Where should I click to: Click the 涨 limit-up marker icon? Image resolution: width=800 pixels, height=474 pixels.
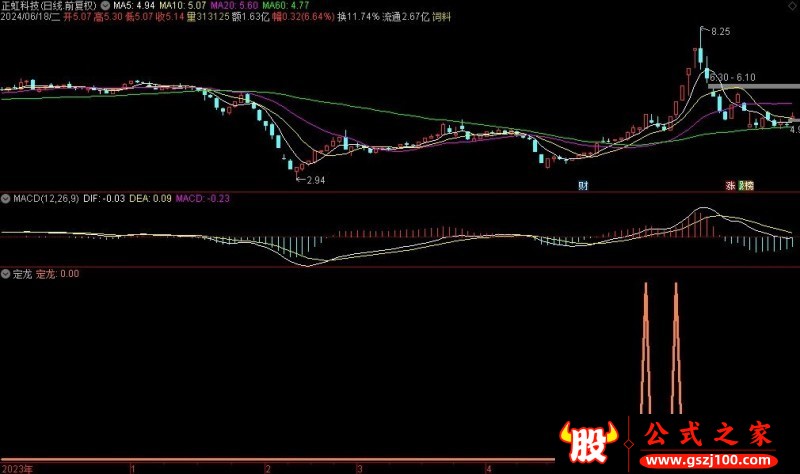(731, 186)
